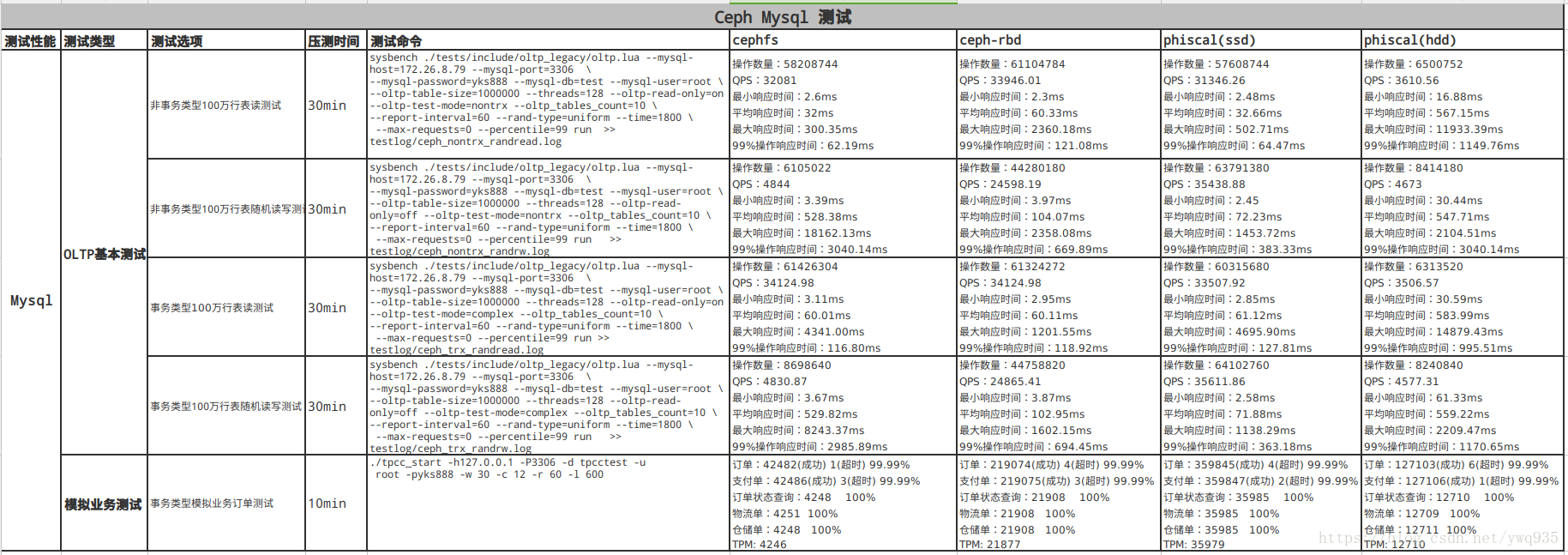The height and width of the screenshot is (555, 1568).
Task: Click the 'TPM: 35979' value
Action: tap(1194, 545)
